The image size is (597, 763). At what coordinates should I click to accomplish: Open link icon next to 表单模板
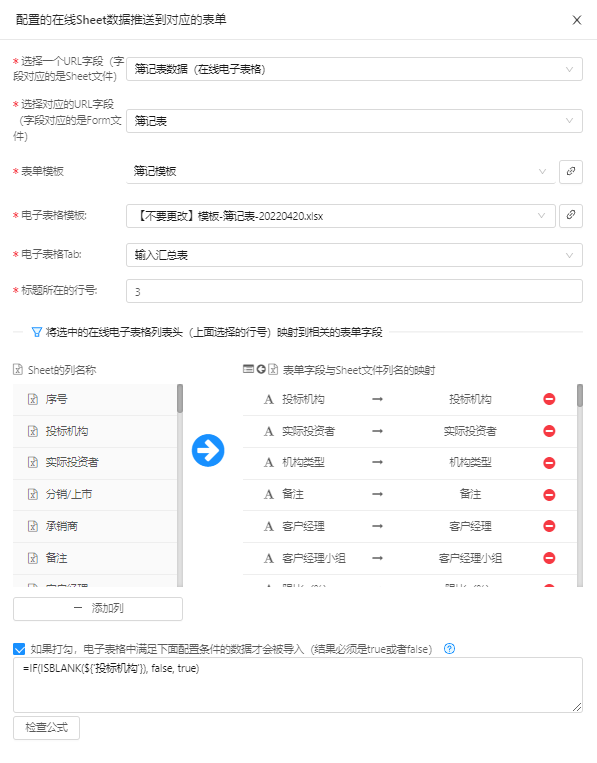571,171
